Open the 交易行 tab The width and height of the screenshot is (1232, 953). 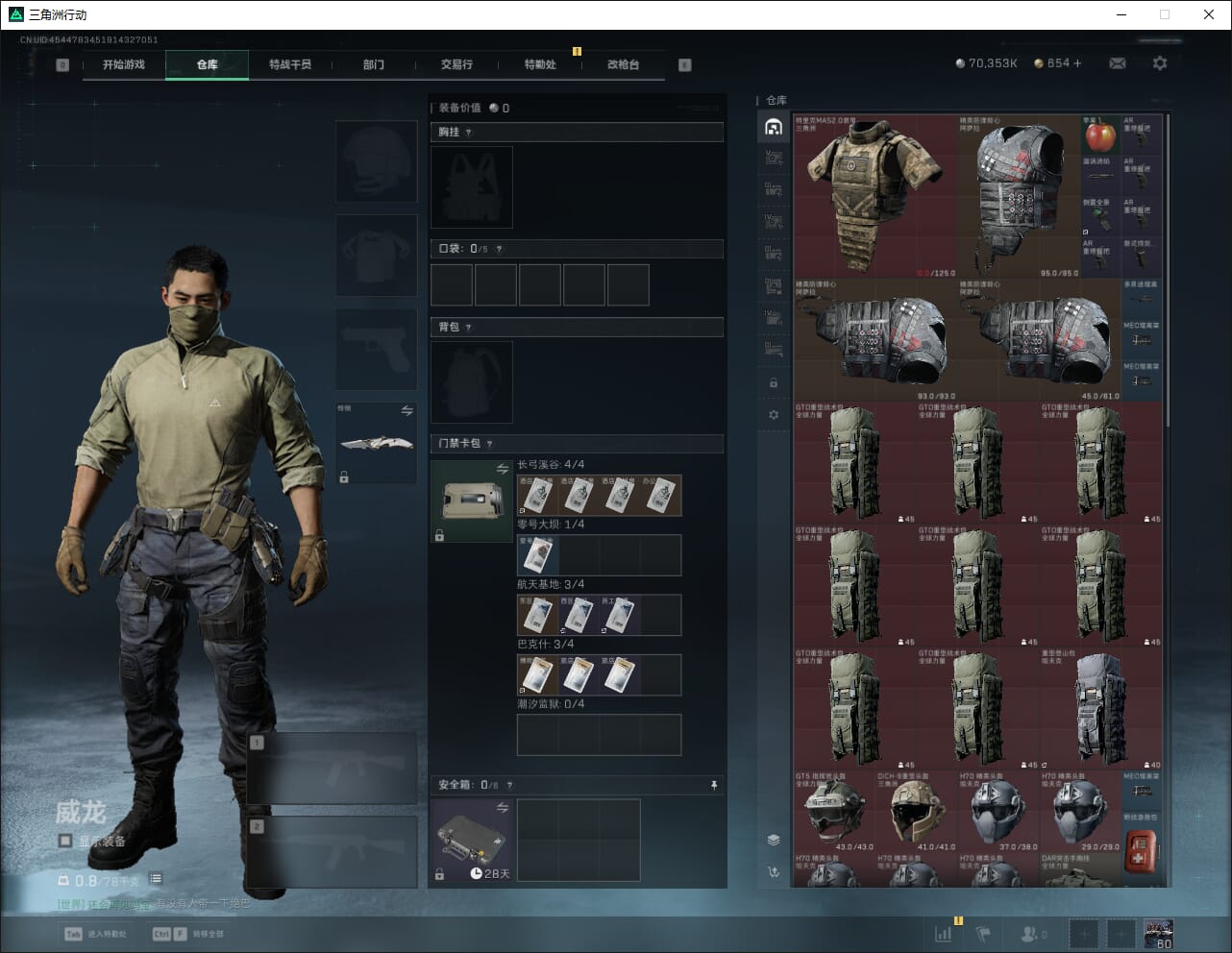(x=456, y=64)
